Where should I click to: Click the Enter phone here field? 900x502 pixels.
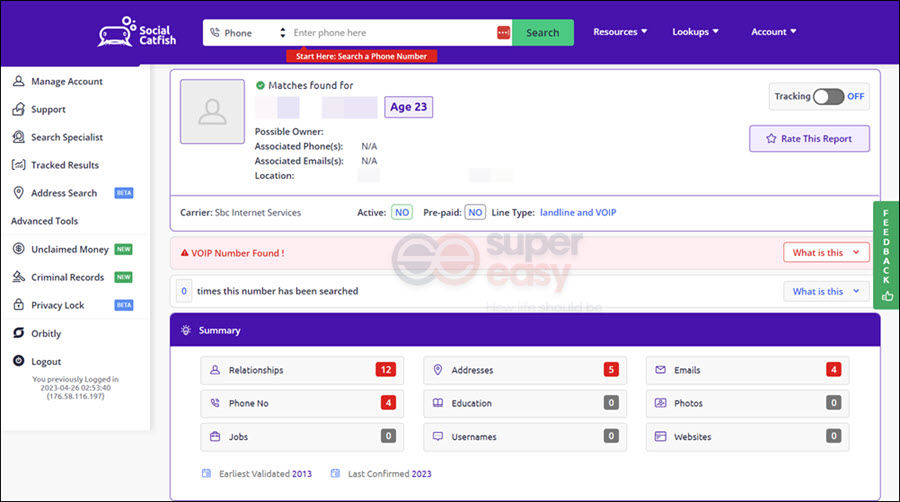[x=393, y=33]
